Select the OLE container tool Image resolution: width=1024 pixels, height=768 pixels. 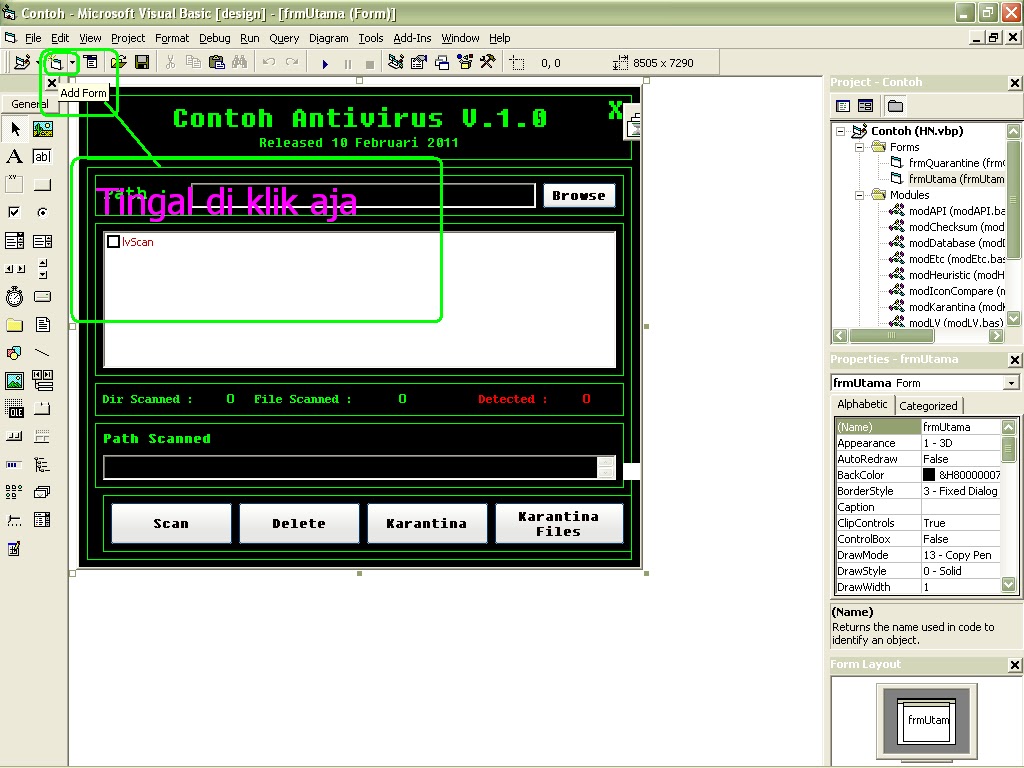click(15, 409)
